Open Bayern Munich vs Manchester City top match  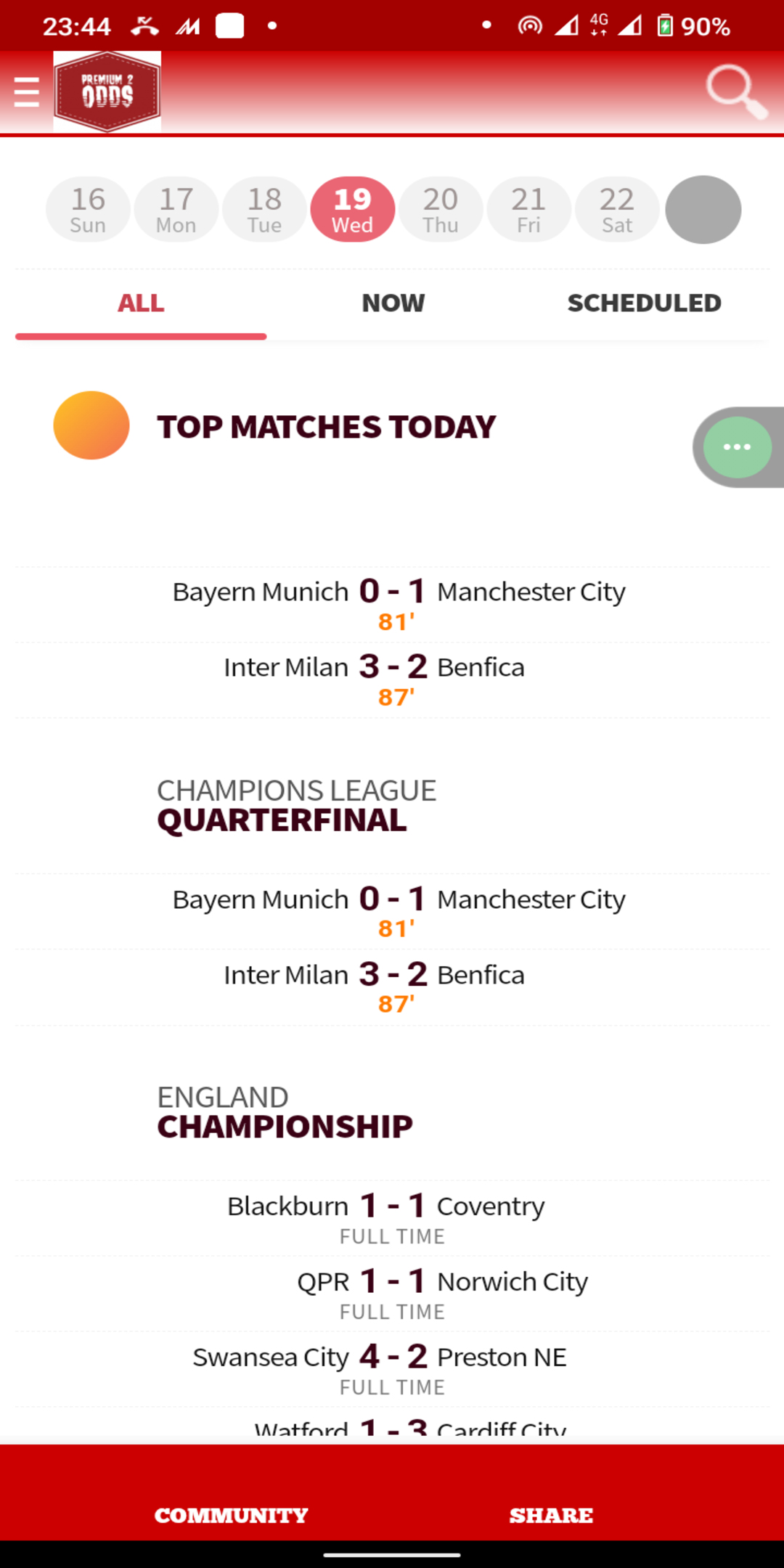[392, 604]
